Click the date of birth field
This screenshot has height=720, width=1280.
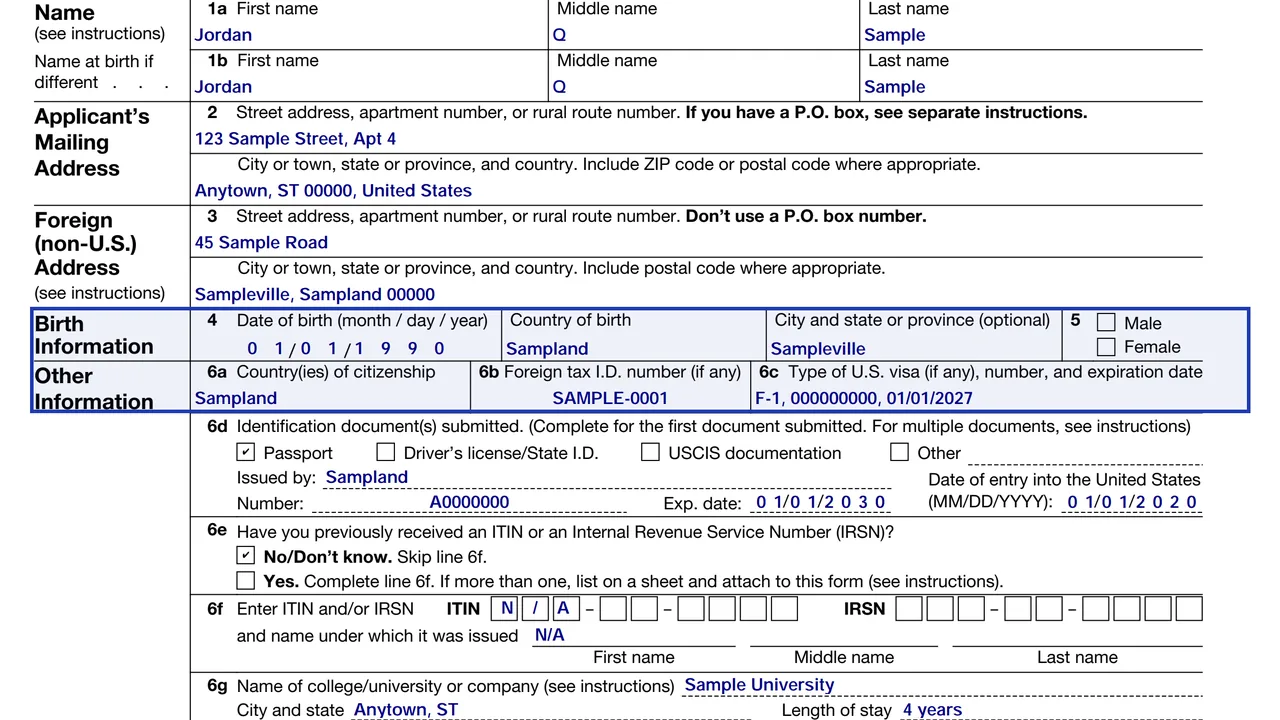[x=346, y=349]
